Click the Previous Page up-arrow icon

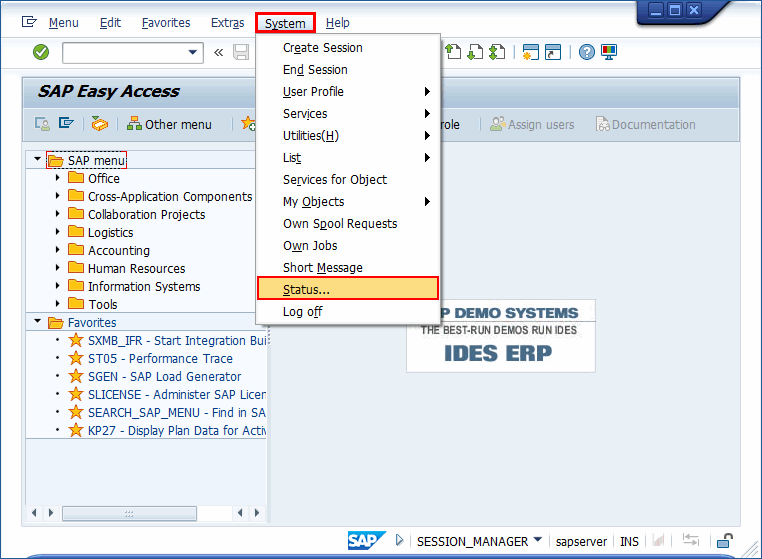point(453,52)
